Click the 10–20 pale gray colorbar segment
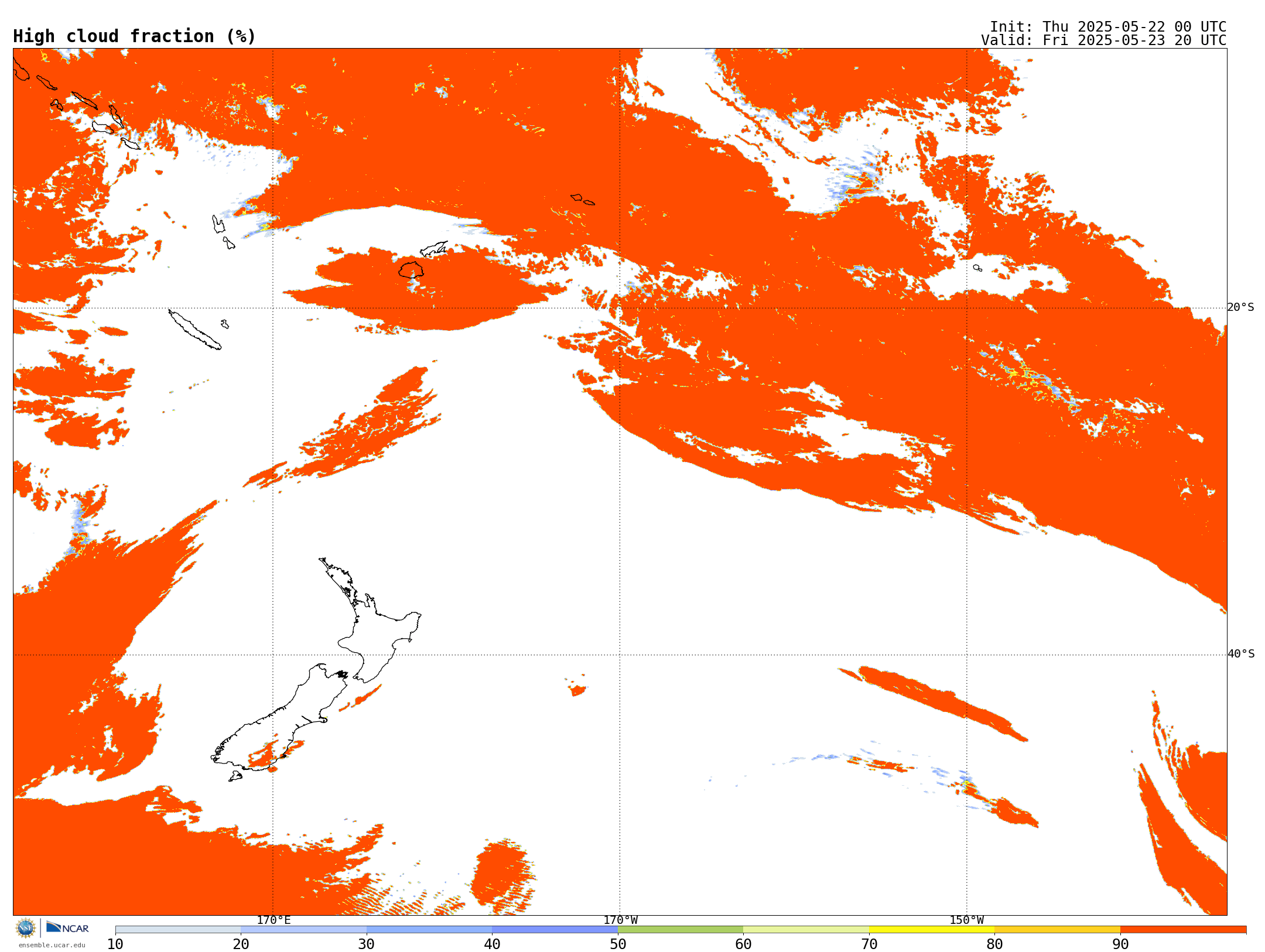This screenshot has height=952, width=1265. pos(178,929)
